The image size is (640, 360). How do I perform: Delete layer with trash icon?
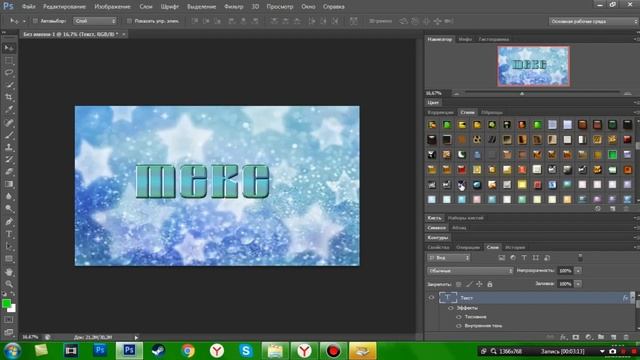click(626, 337)
